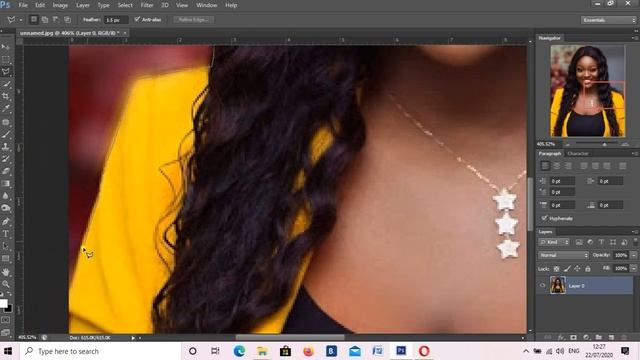The image size is (640, 360).
Task: Toggle the layer filter on/off switch
Action: pyautogui.click(x=635, y=242)
